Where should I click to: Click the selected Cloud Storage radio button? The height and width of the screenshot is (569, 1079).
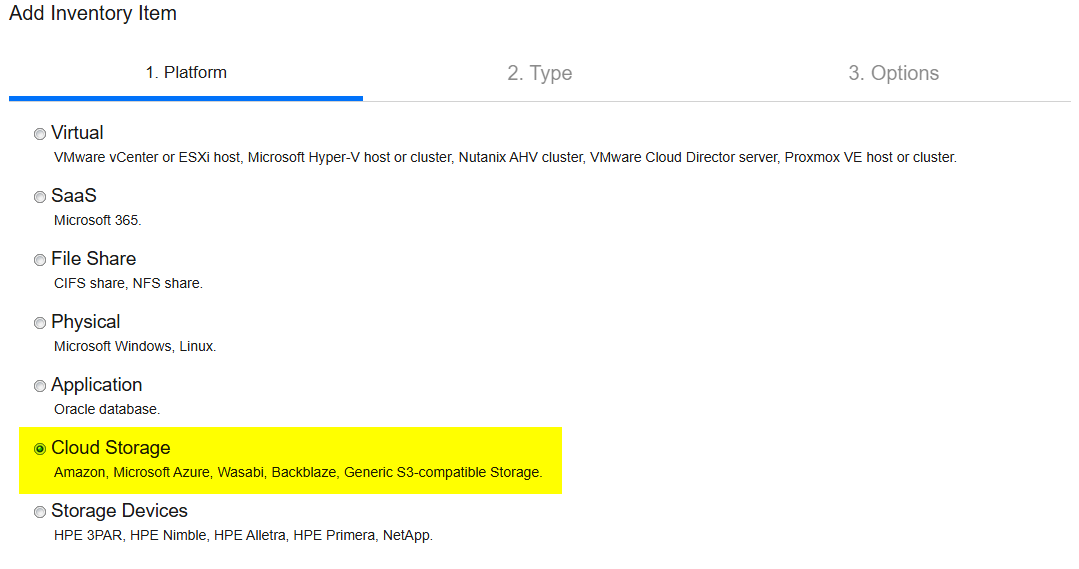coord(40,449)
